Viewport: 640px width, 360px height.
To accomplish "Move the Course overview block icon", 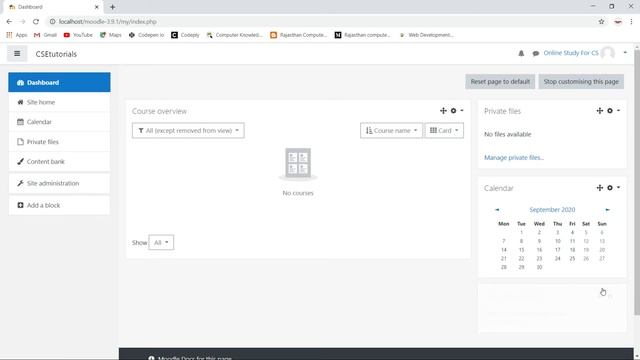I will click(x=443, y=111).
